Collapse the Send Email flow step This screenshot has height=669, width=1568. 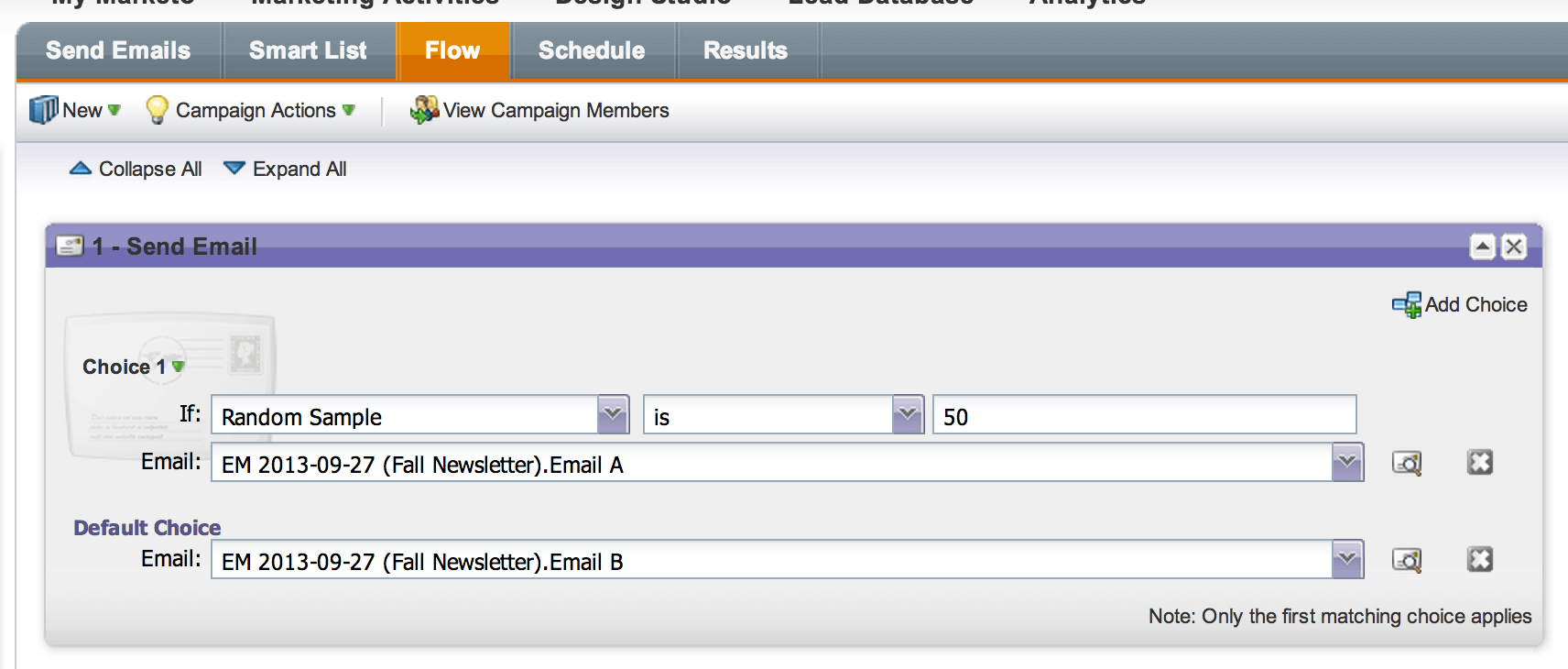pos(1483,247)
